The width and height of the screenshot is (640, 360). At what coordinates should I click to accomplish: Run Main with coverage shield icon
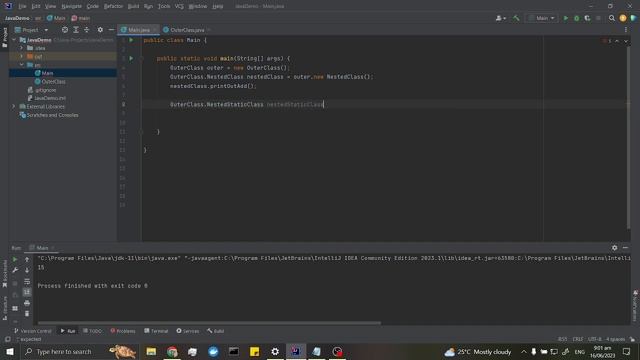tap(587, 18)
